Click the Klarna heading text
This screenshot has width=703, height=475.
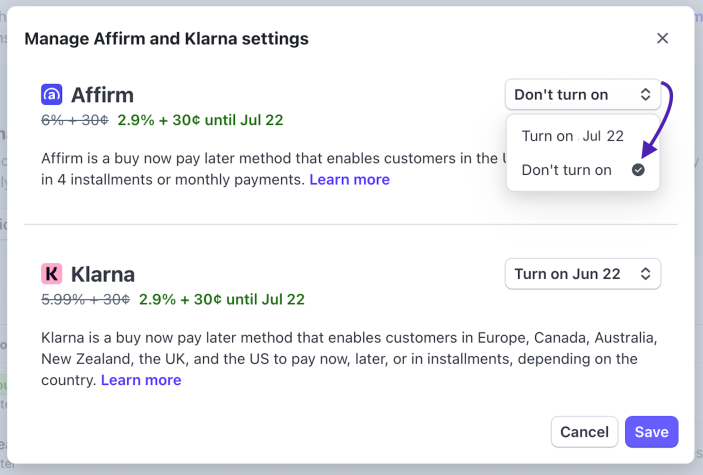point(103,274)
